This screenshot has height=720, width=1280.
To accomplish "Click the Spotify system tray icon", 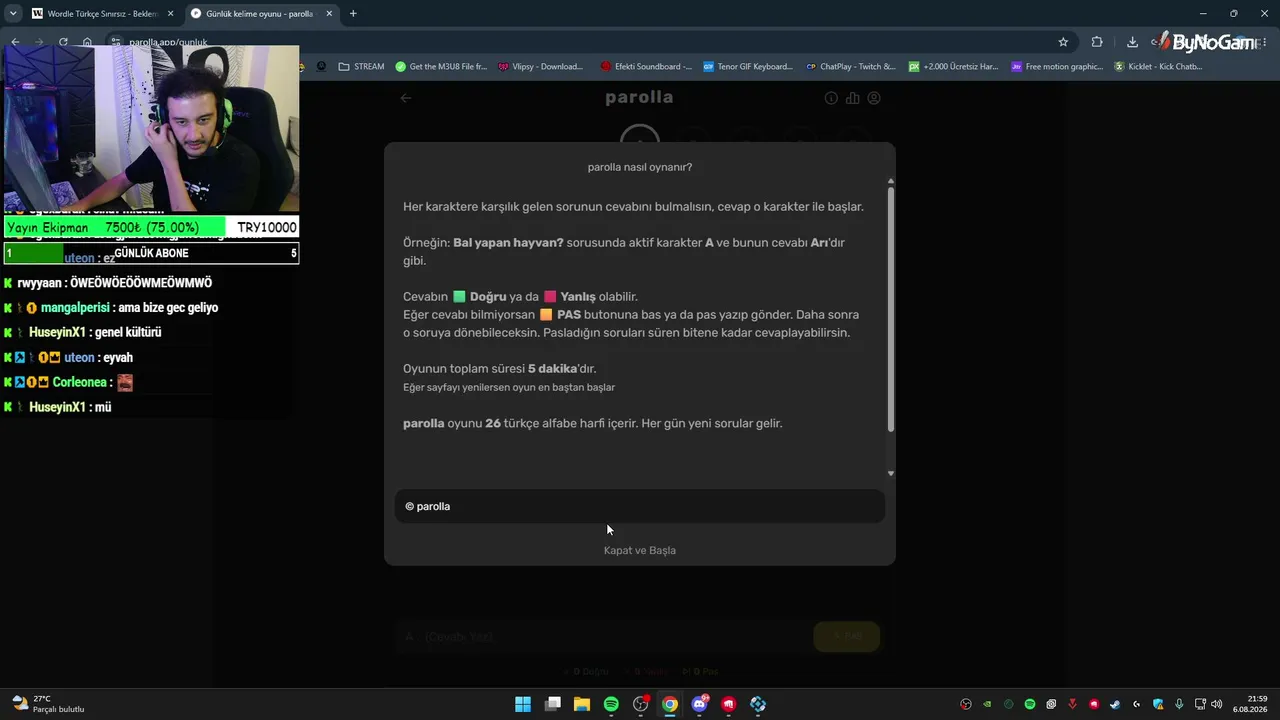I will point(1030,704).
